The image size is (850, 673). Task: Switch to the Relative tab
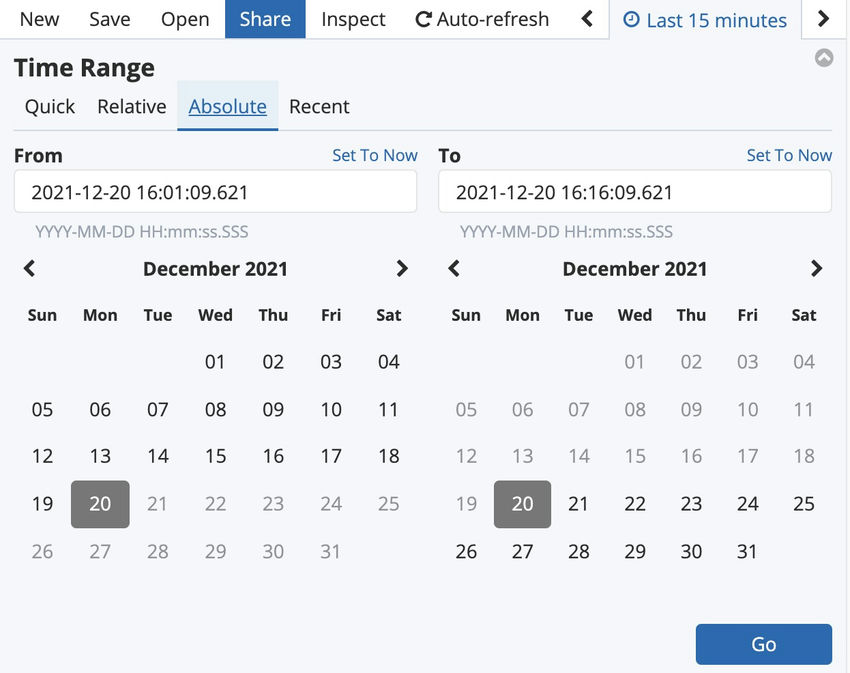[x=131, y=106]
